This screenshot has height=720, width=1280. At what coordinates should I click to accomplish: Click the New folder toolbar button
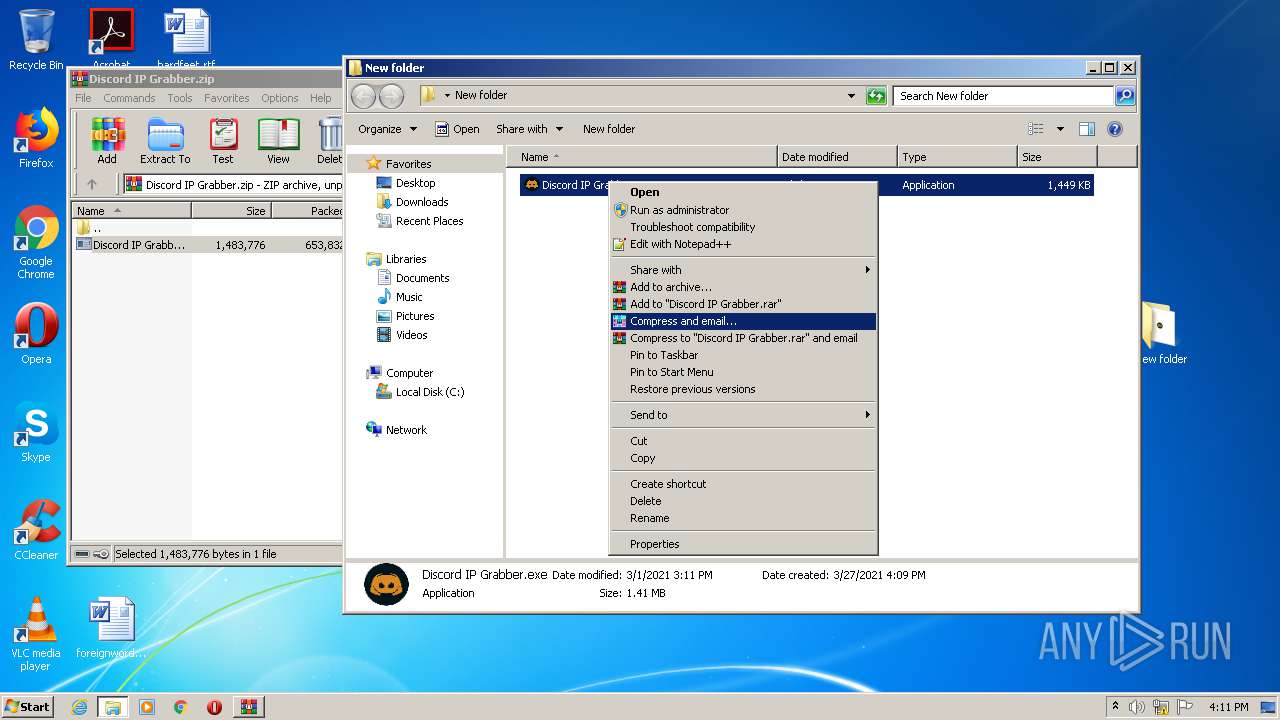click(609, 129)
